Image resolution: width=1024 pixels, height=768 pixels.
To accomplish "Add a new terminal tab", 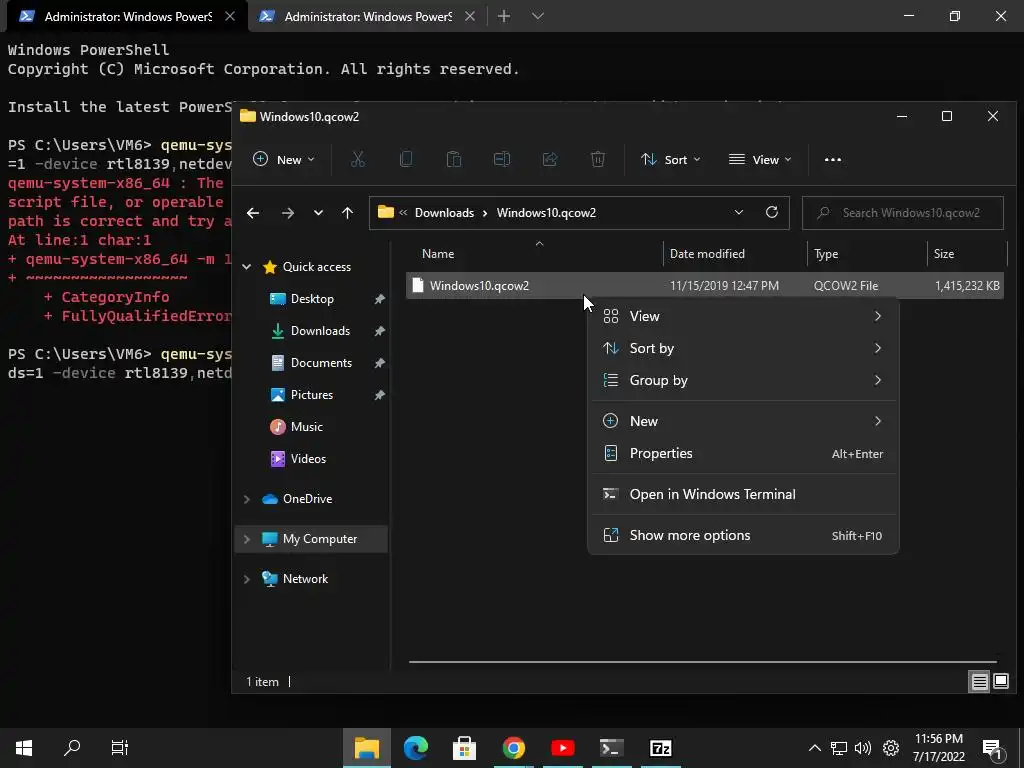I will point(504,16).
